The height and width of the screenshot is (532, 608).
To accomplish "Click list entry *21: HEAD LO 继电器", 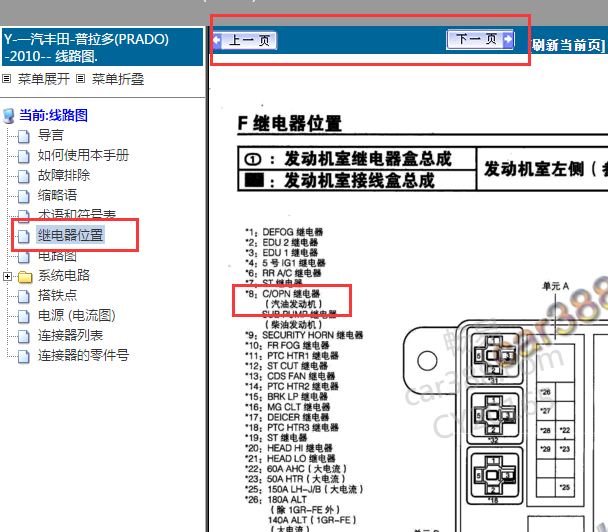I will pos(290,458).
